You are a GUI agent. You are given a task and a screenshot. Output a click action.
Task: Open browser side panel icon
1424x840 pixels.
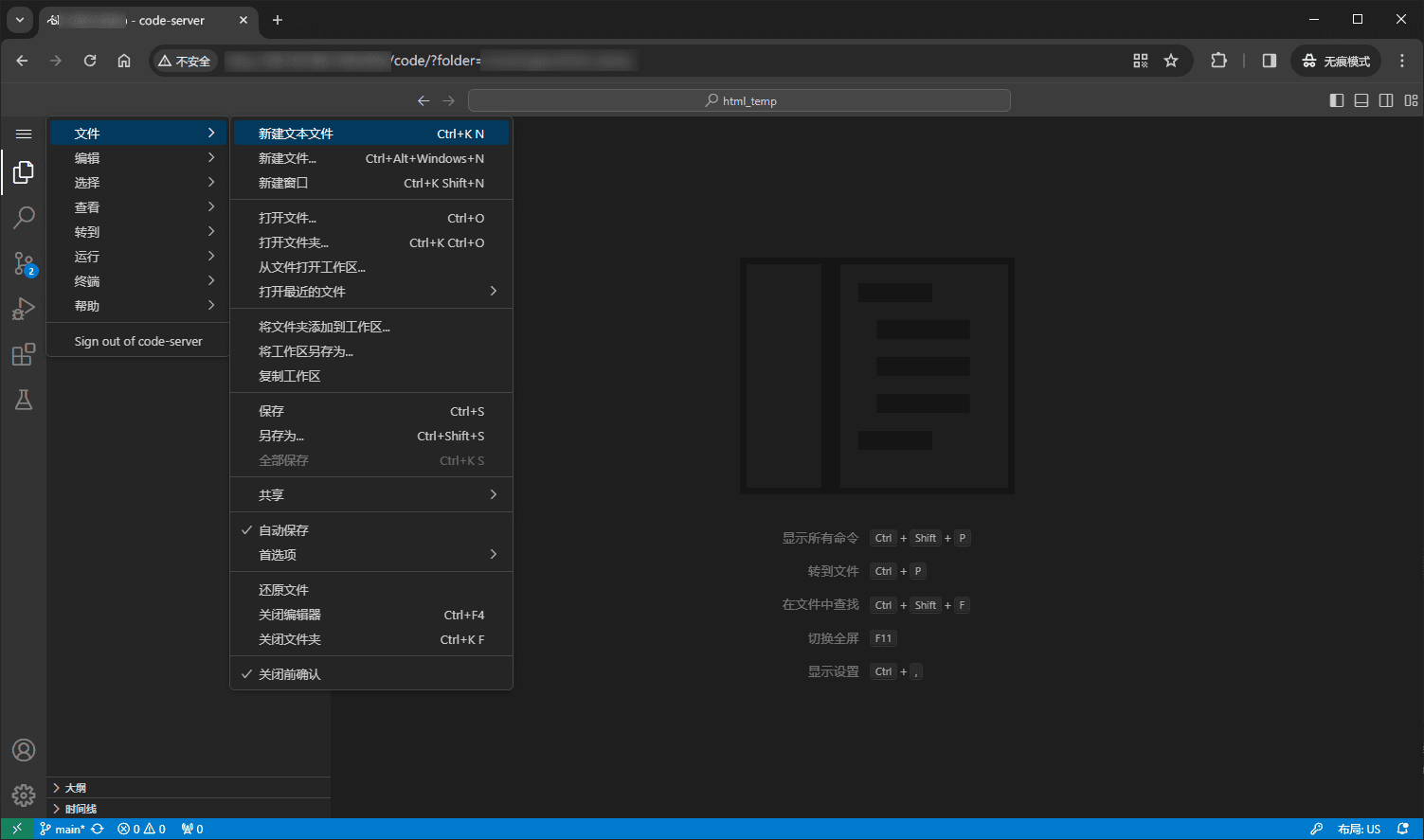point(1270,61)
